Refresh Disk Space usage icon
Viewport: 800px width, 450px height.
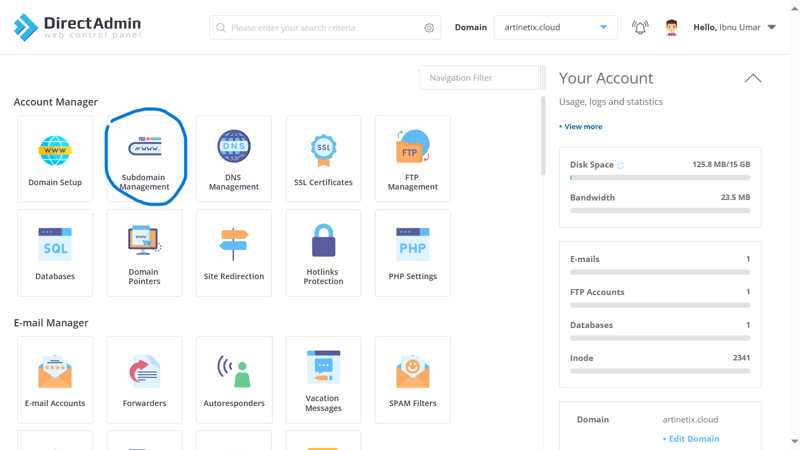tap(621, 165)
